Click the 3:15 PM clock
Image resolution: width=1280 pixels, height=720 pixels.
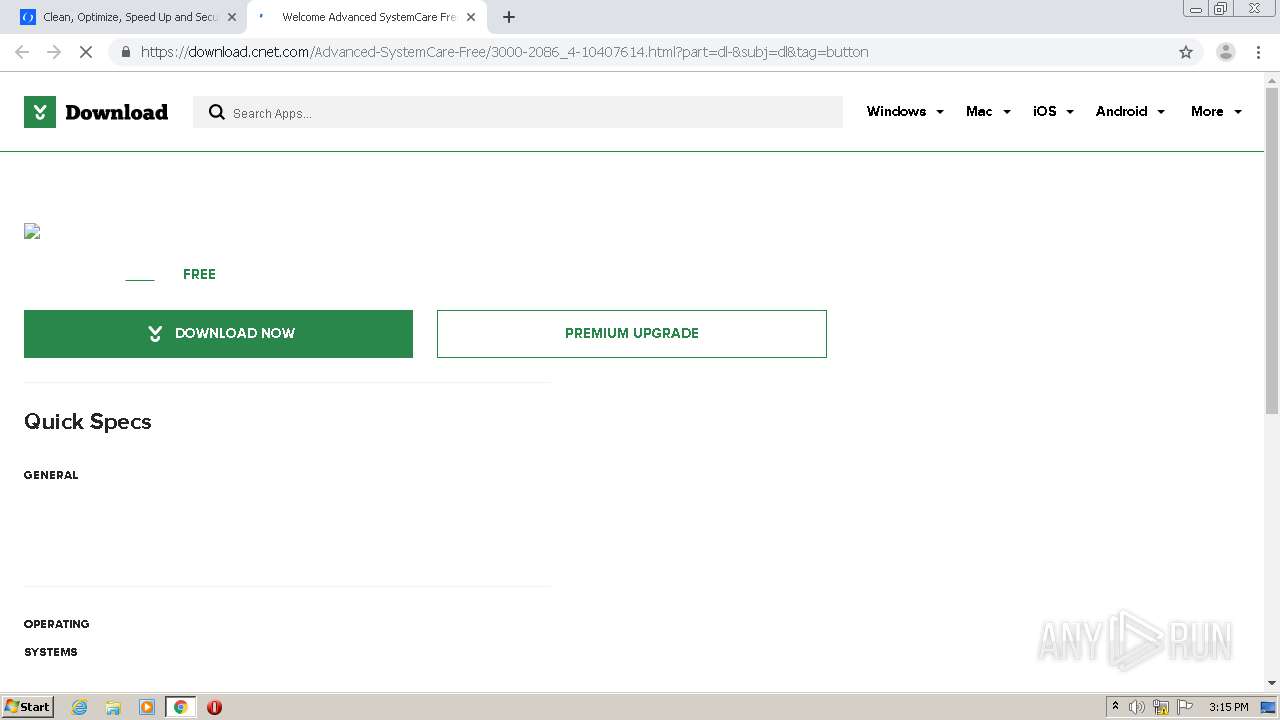click(1228, 707)
